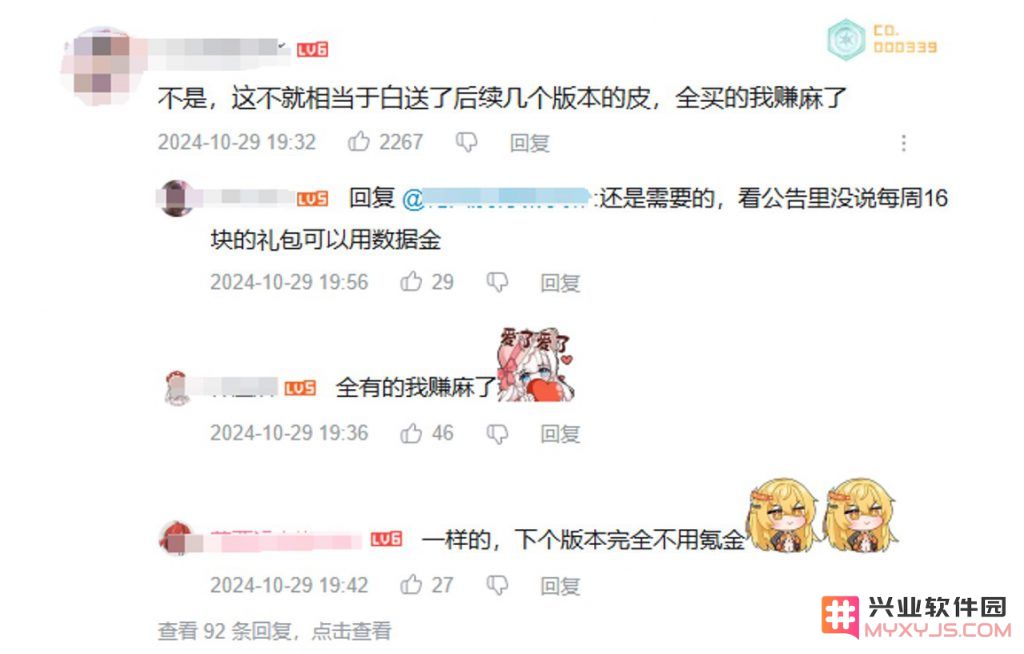Click the CO. 000339 collectible badge
The height and width of the screenshot is (654, 1024).
[882, 39]
